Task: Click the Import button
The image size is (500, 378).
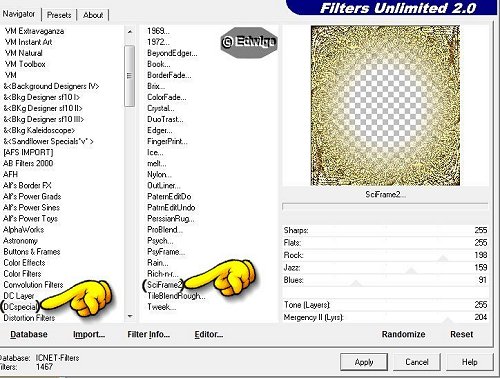Action: tap(89, 334)
